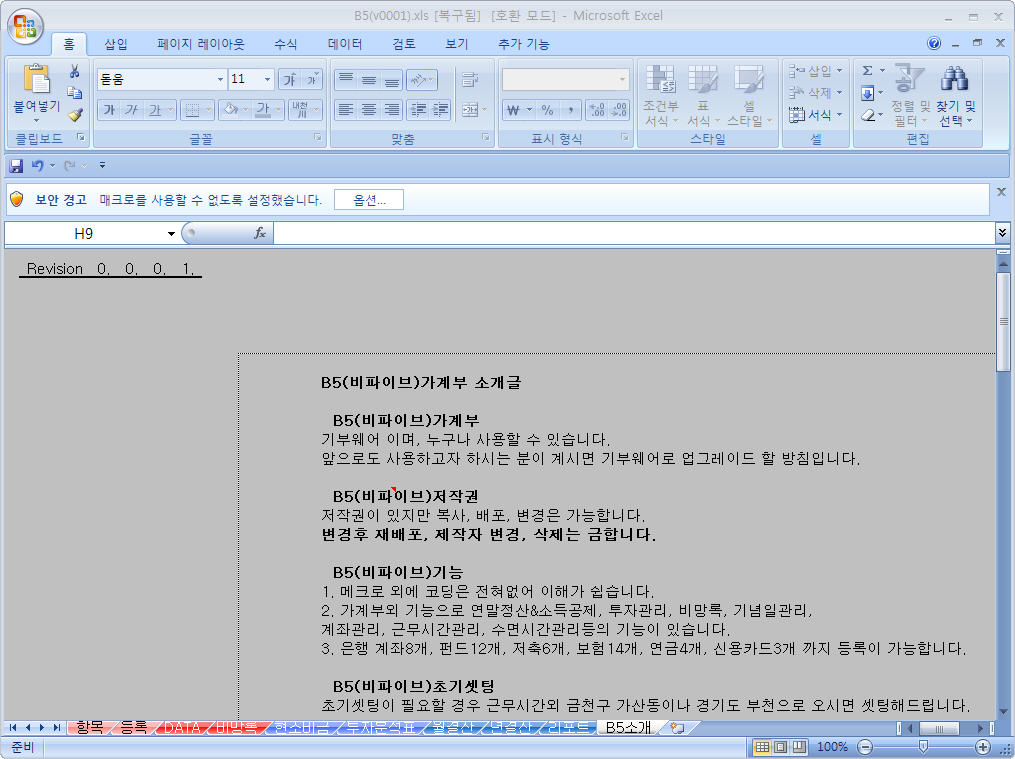Click the 100% zoom level button
Image resolution: width=1015 pixels, height=759 pixels.
click(832, 747)
